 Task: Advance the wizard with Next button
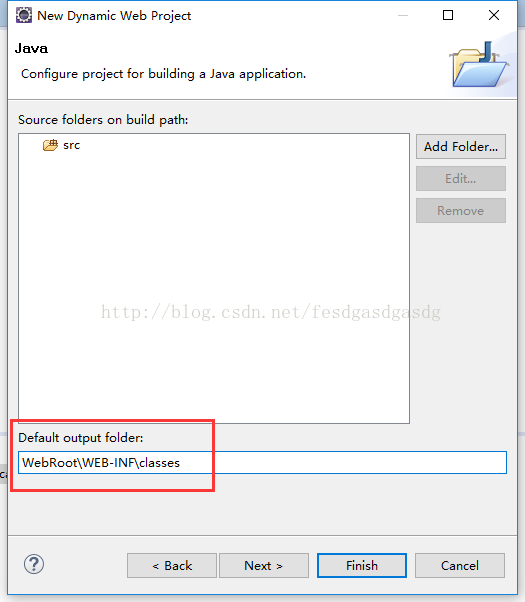tap(264, 566)
